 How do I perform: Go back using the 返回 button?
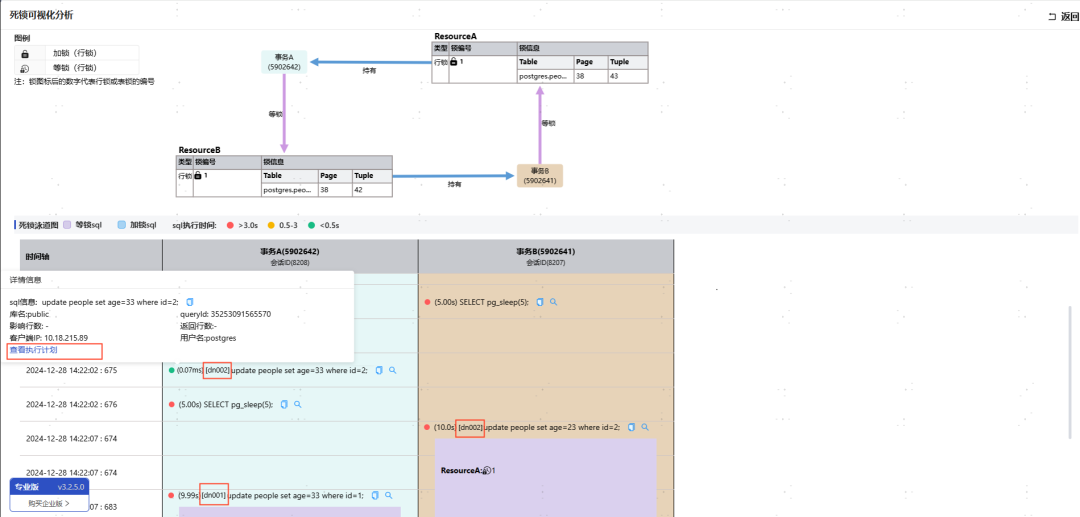coord(1063,17)
